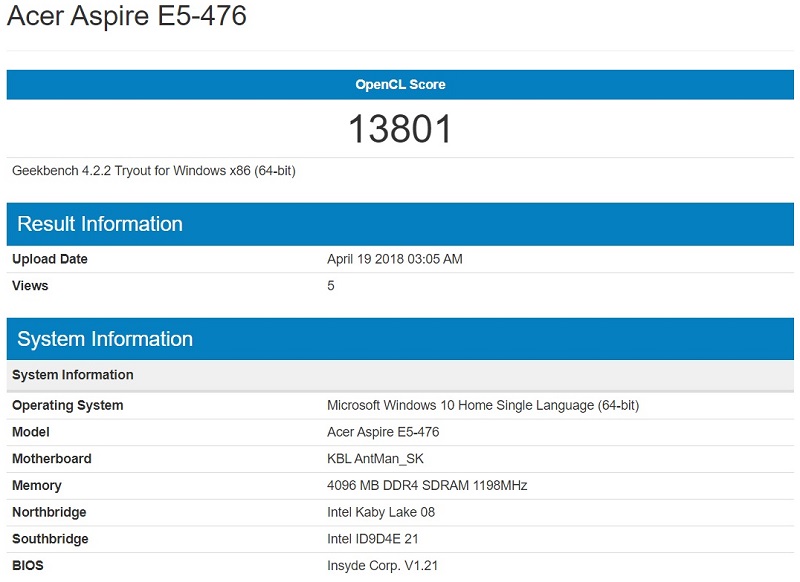The height and width of the screenshot is (582, 800).
Task: Click the Acer Aspire E5-476 page title
Action: click(127, 17)
